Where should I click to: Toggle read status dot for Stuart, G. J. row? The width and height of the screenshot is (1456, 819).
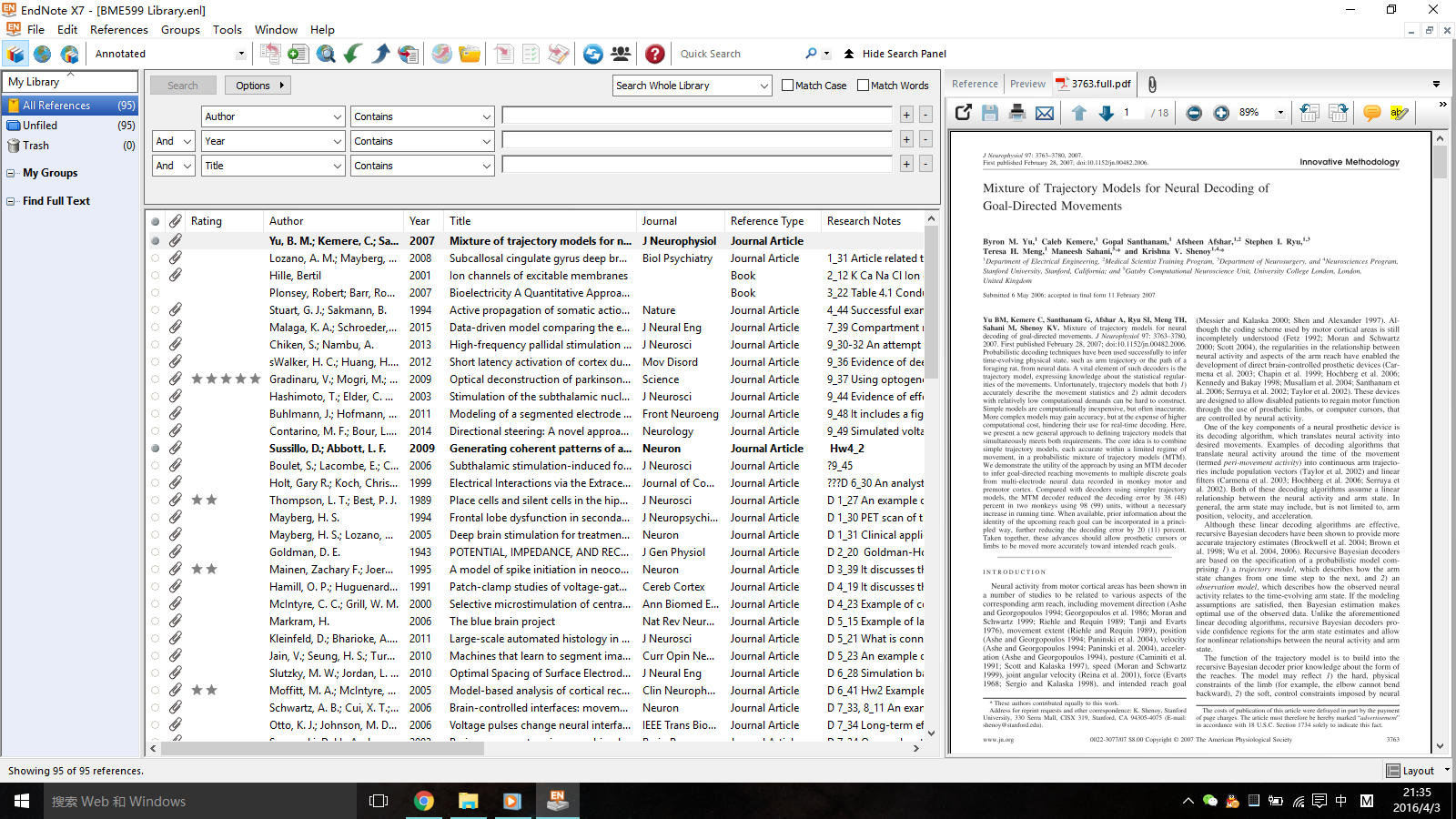[156, 310]
